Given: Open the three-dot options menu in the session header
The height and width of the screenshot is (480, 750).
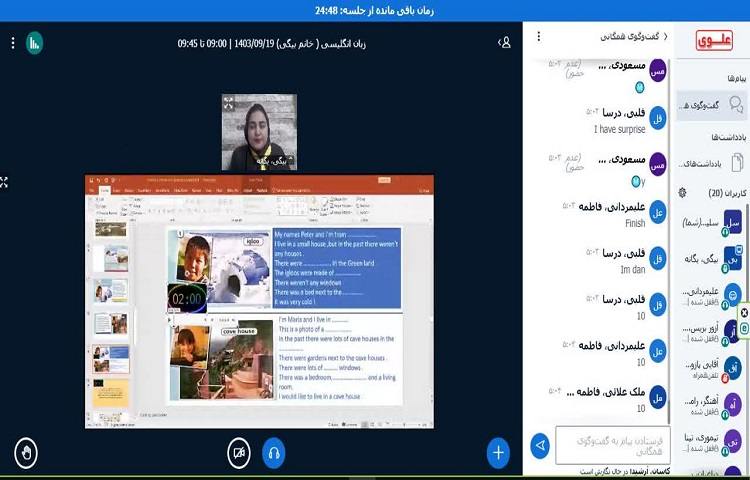Looking at the screenshot, I should coord(13,43).
